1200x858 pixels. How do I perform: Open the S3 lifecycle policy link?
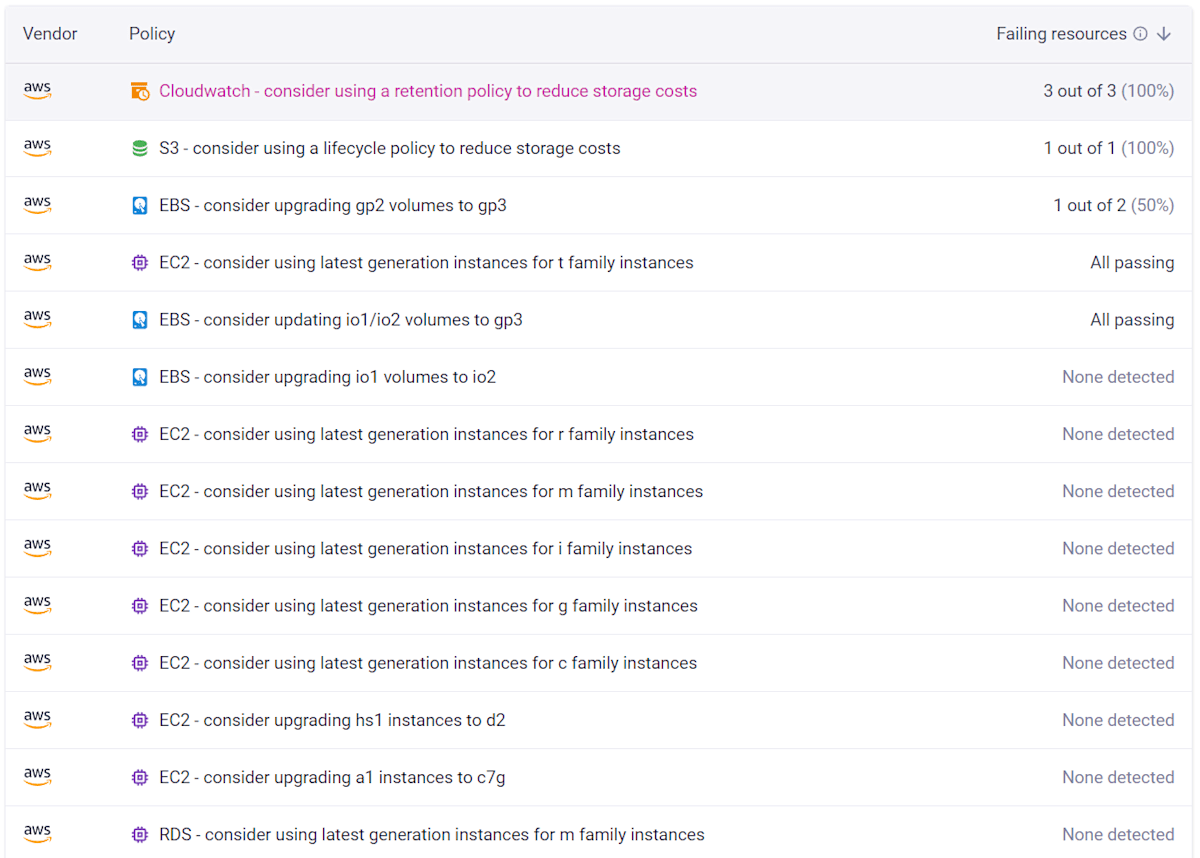[390, 148]
